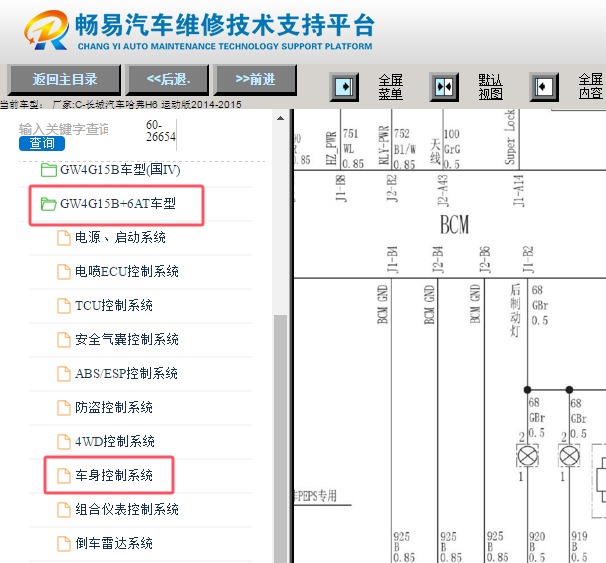Click the J2-A43 connector label
606x563 pixels.
(443, 190)
